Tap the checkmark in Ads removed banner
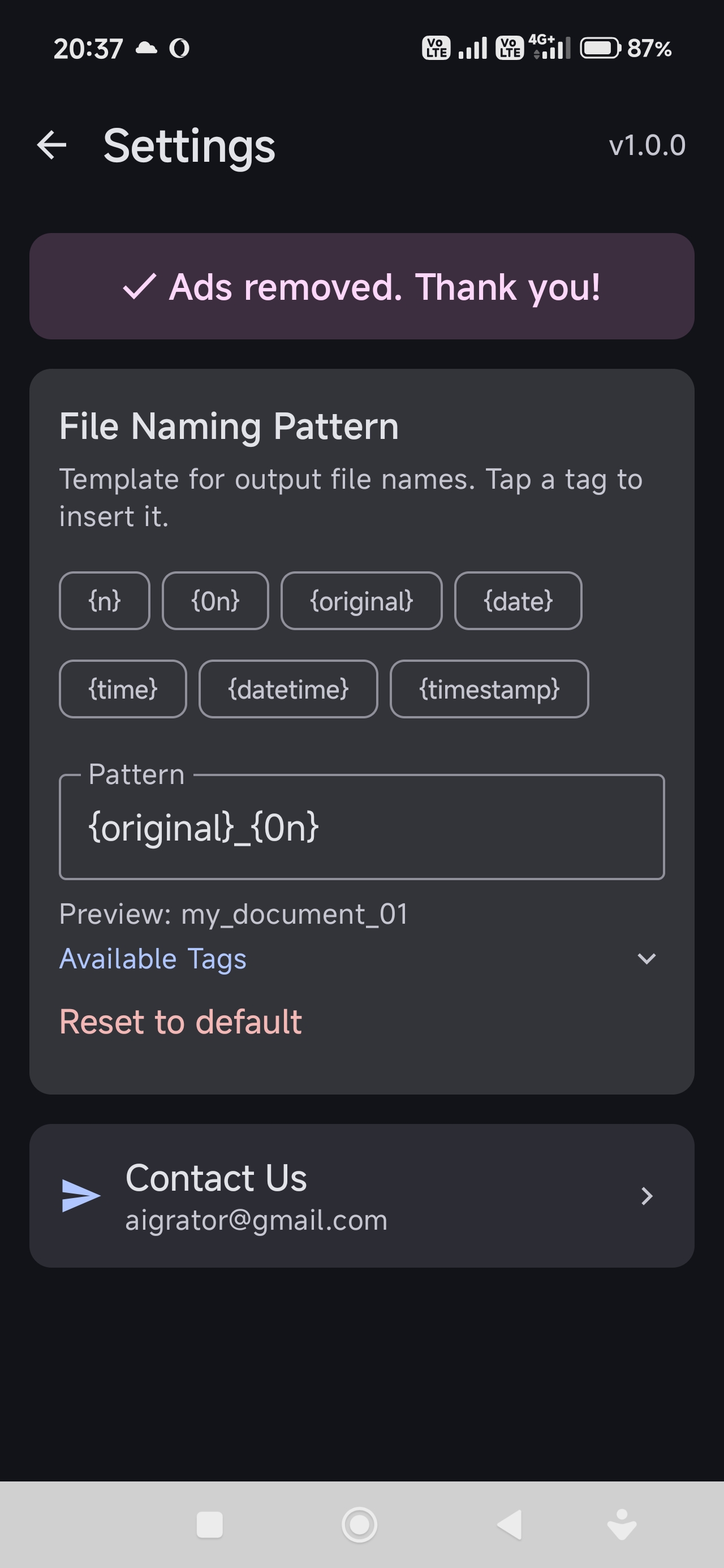The image size is (724, 1568). coord(140,287)
